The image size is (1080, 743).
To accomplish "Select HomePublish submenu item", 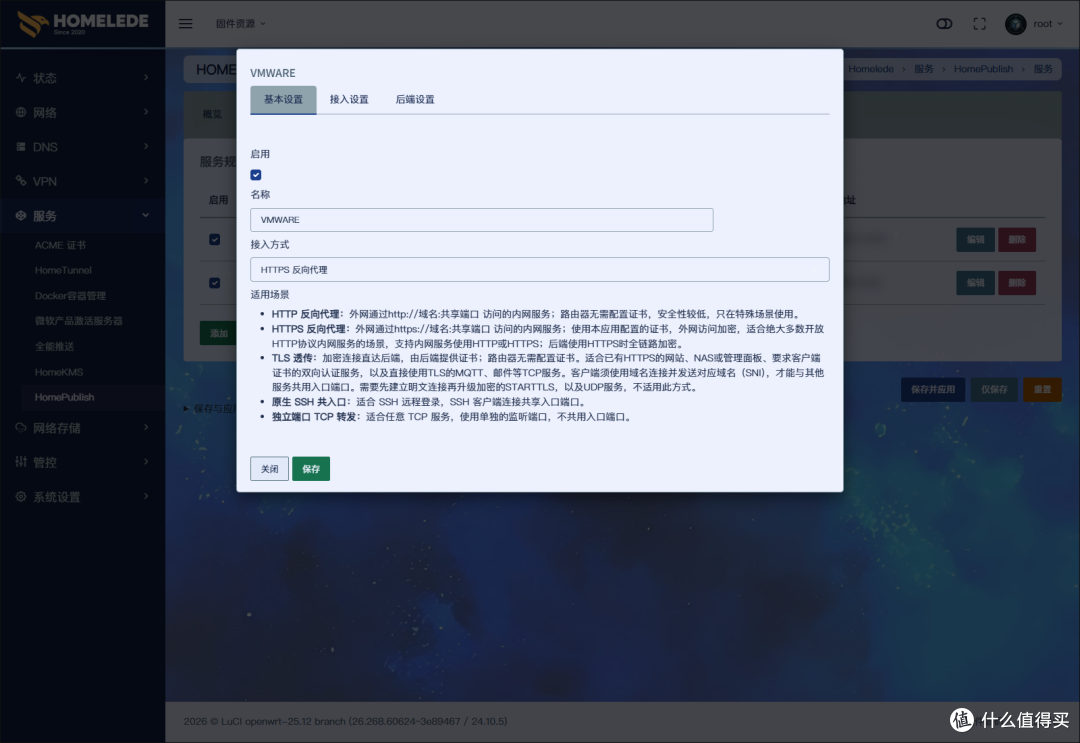I will click(65, 397).
